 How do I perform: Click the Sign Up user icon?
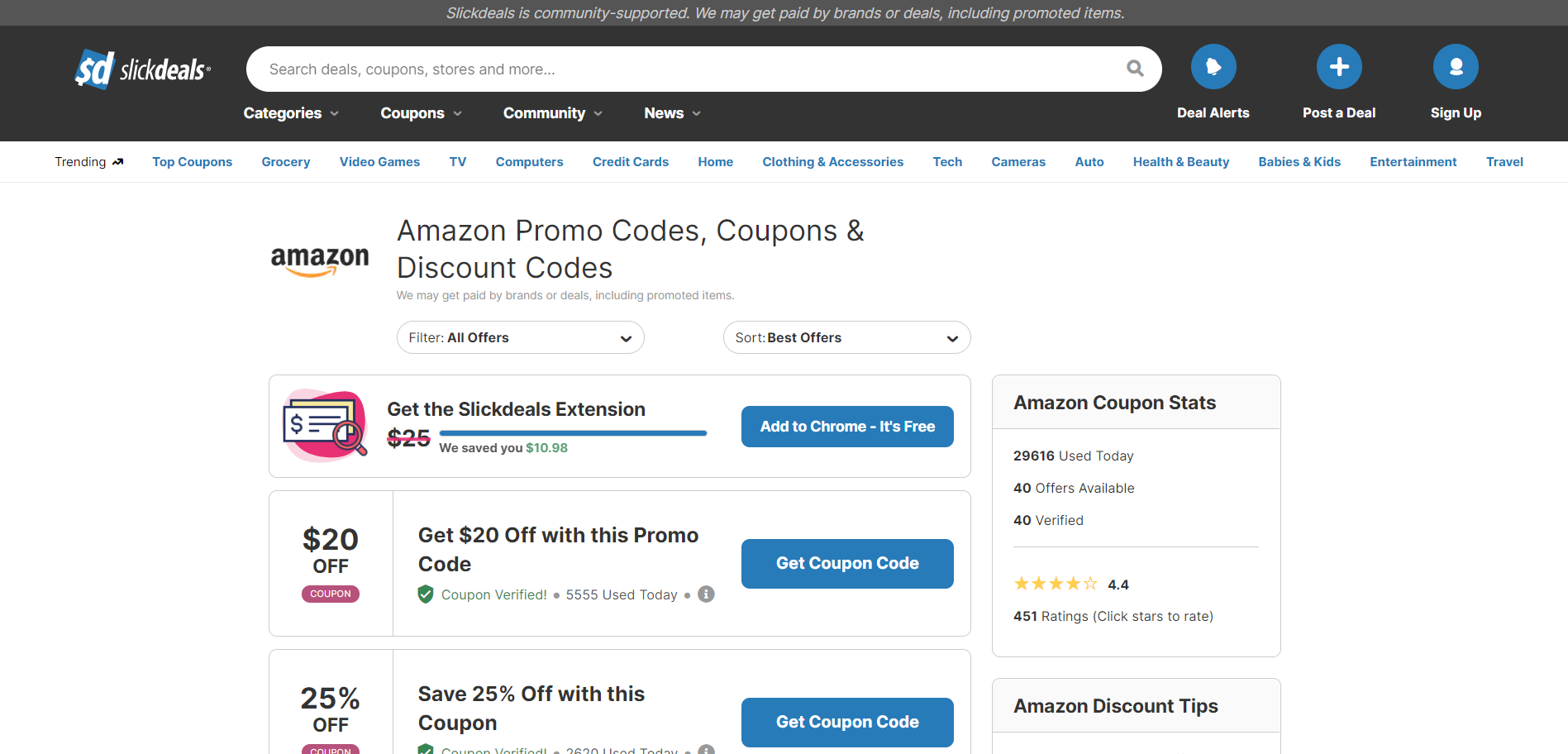[1455, 67]
